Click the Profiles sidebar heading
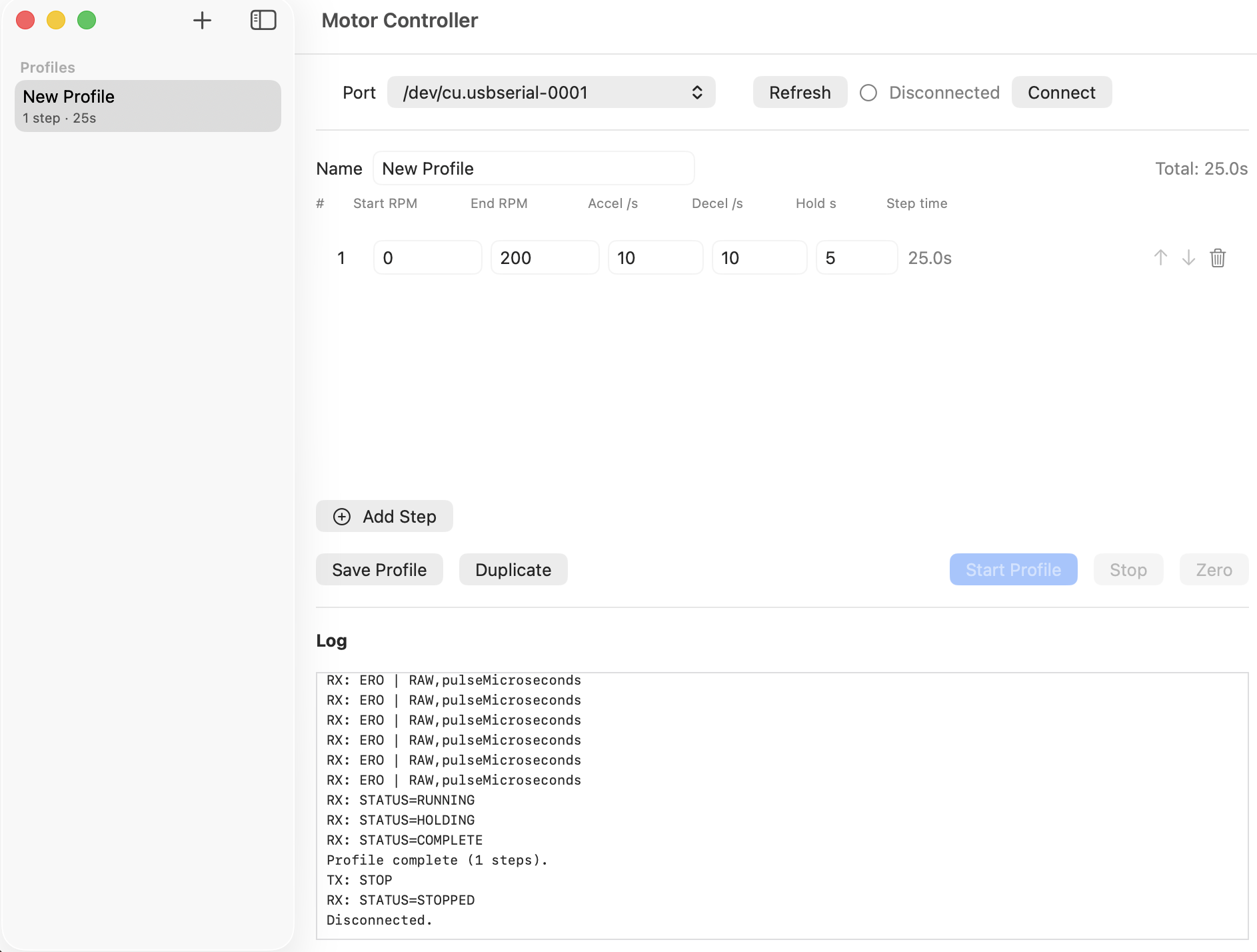Screen dimensions: 1257x952 (x=47, y=67)
